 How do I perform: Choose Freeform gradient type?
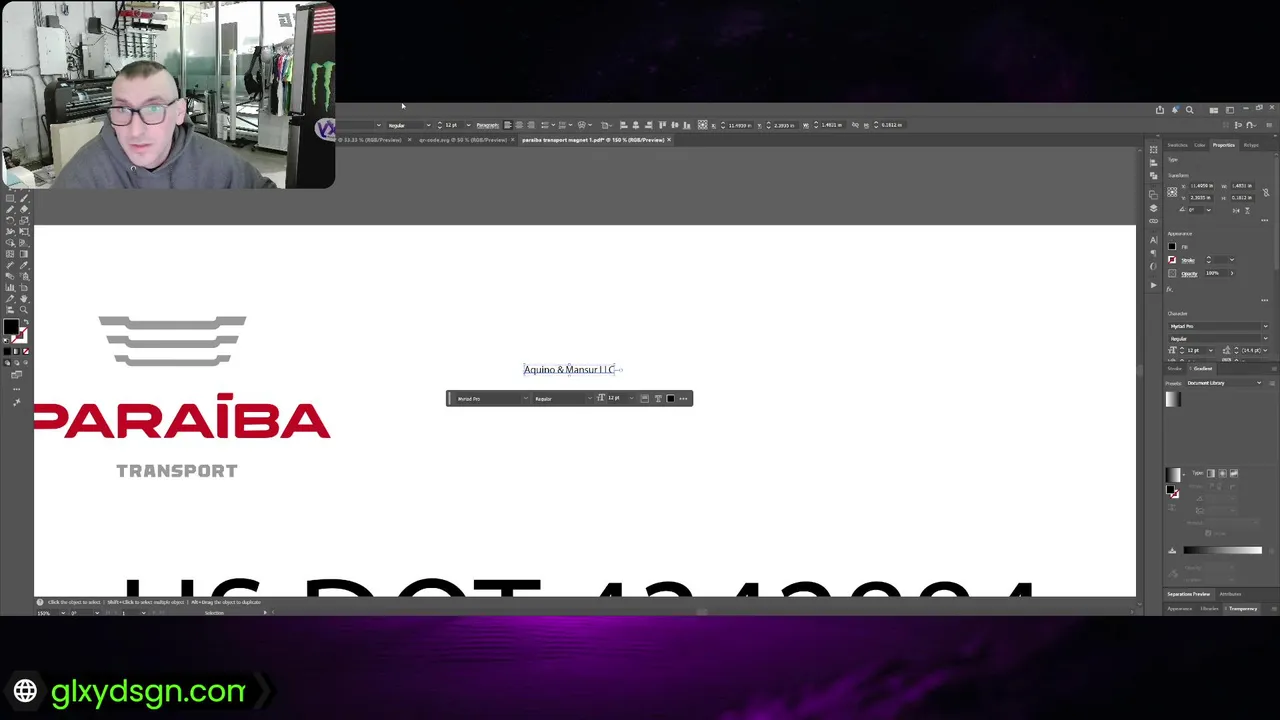click(1234, 473)
